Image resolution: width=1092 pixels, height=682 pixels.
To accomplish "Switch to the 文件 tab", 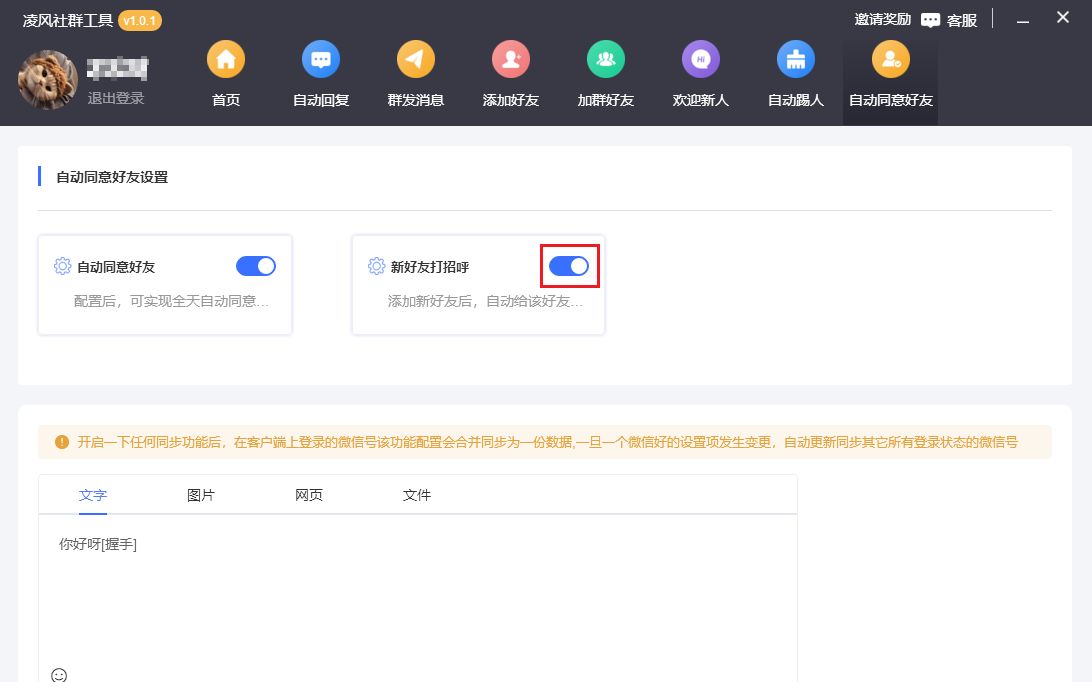I will [x=416, y=495].
